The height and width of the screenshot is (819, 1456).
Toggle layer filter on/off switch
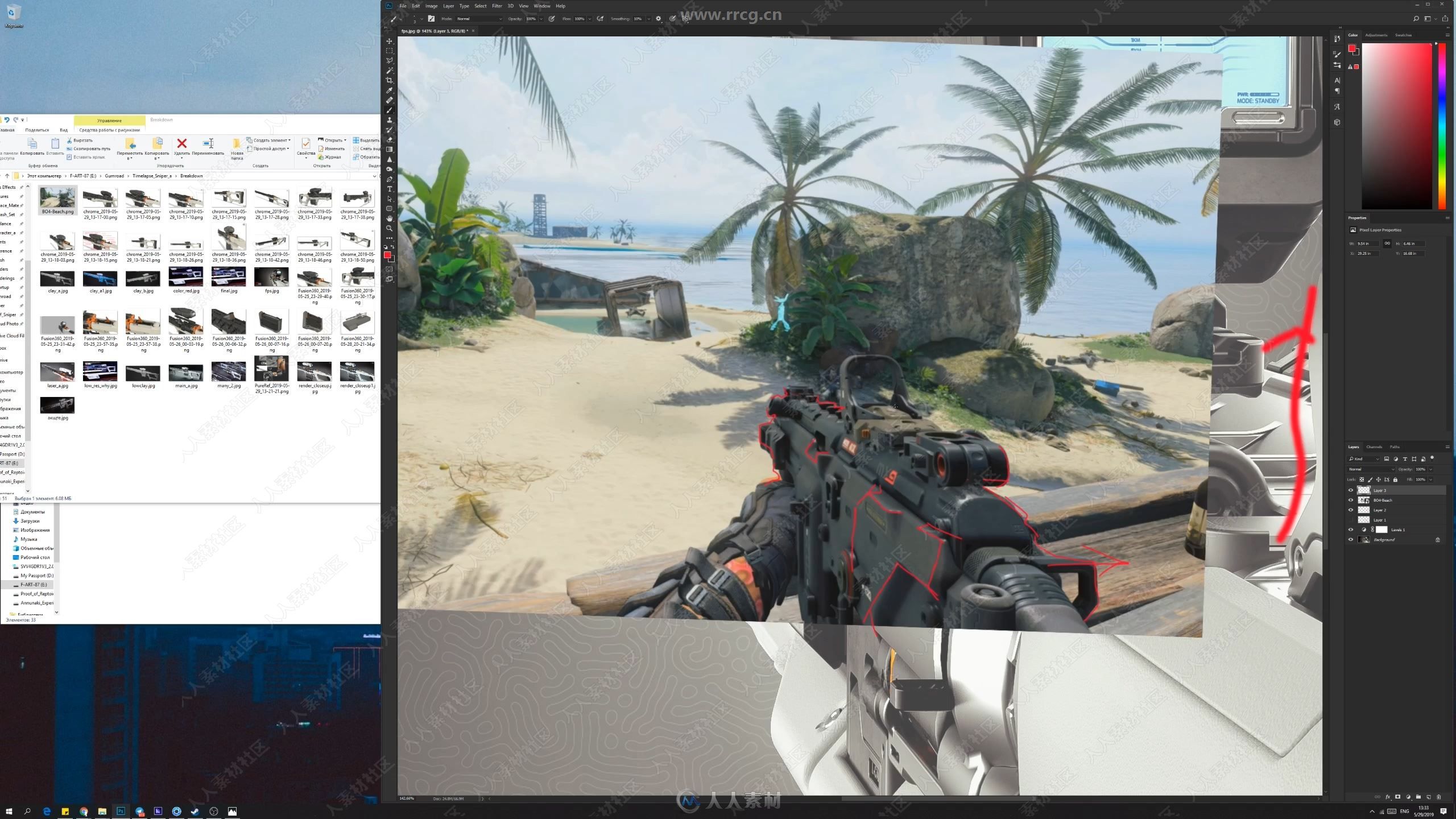tap(1432, 458)
